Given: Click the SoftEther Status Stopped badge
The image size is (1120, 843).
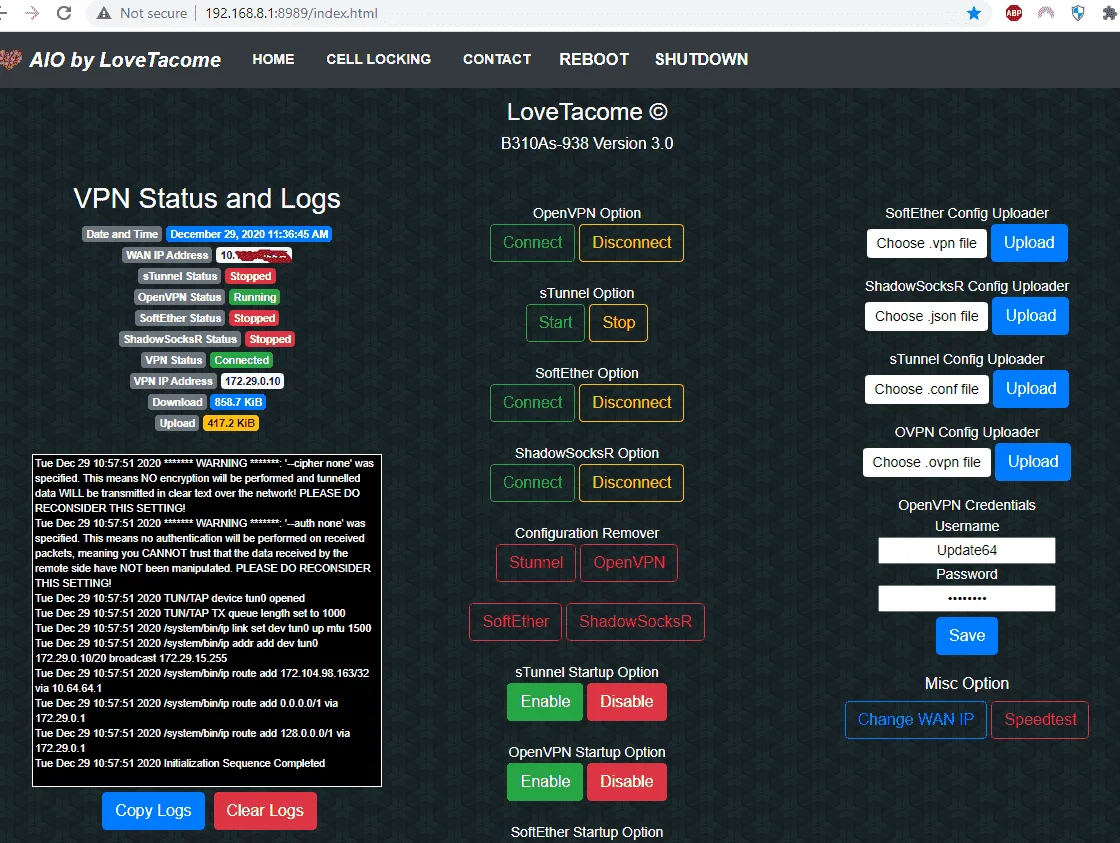Looking at the screenshot, I should coord(254,319).
